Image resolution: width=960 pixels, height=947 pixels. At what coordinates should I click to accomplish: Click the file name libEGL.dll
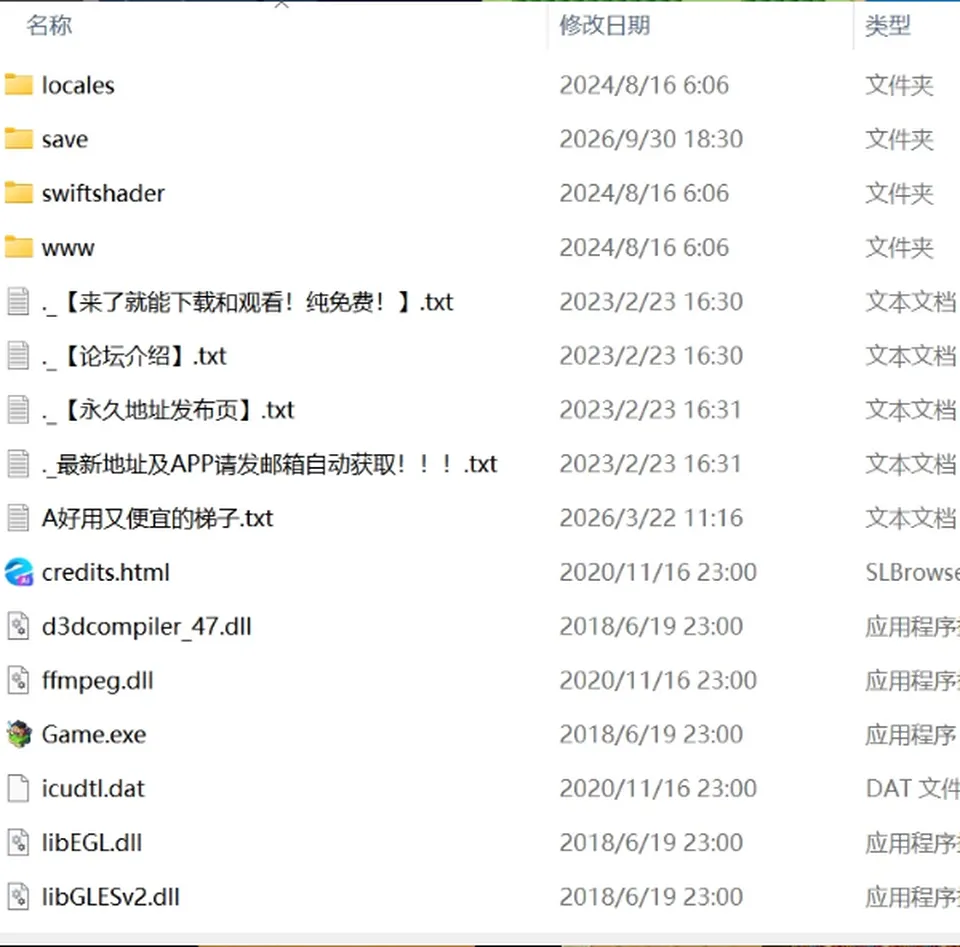[92, 843]
